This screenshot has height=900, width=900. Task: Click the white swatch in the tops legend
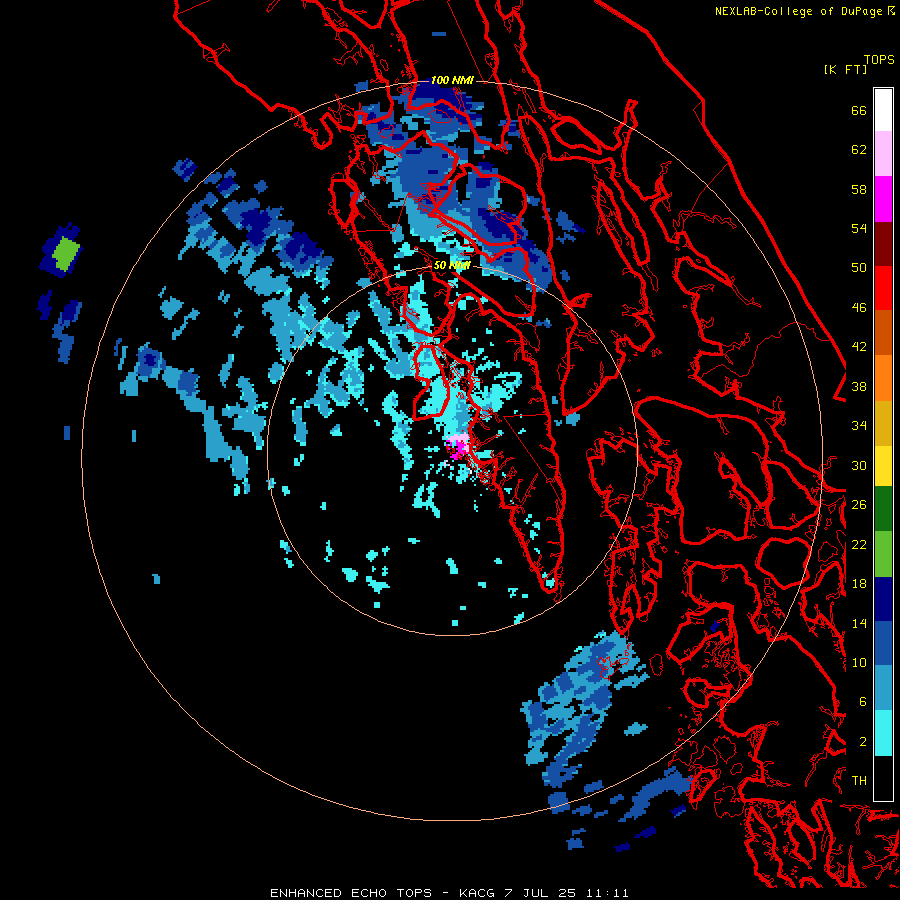point(883,110)
